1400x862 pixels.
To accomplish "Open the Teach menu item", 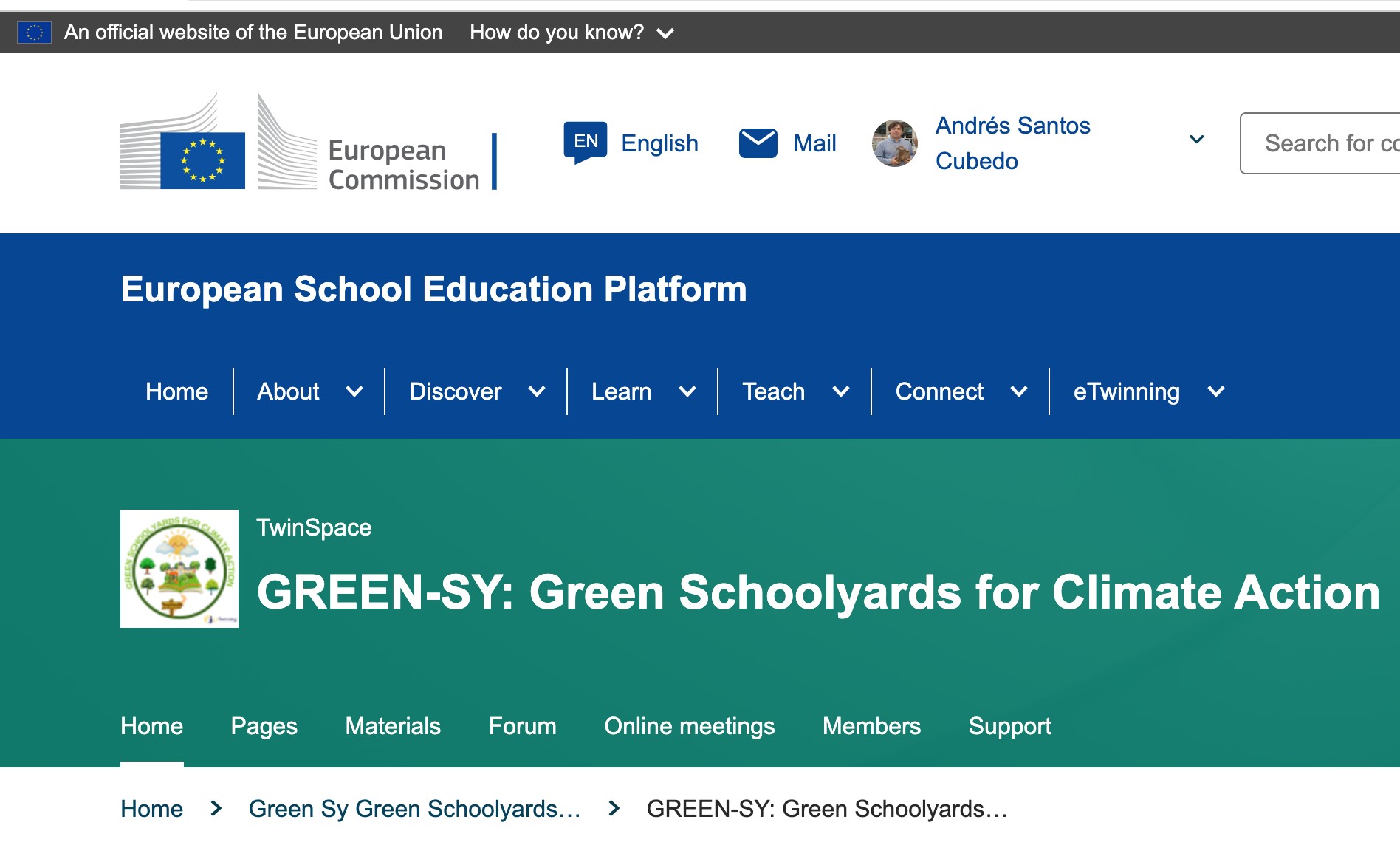I will pos(773,391).
